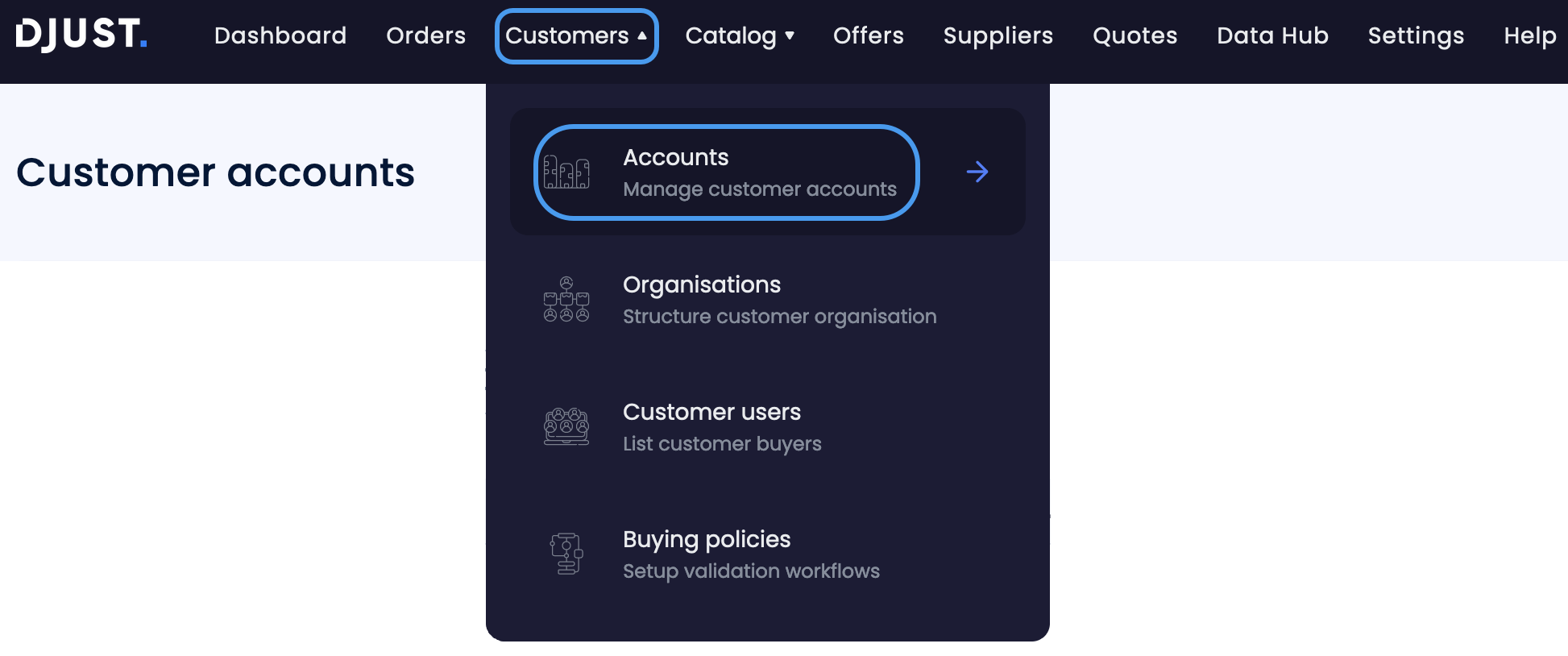This screenshot has height=656, width=1568.
Task: Open Settings from the navbar
Action: [1416, 35]
